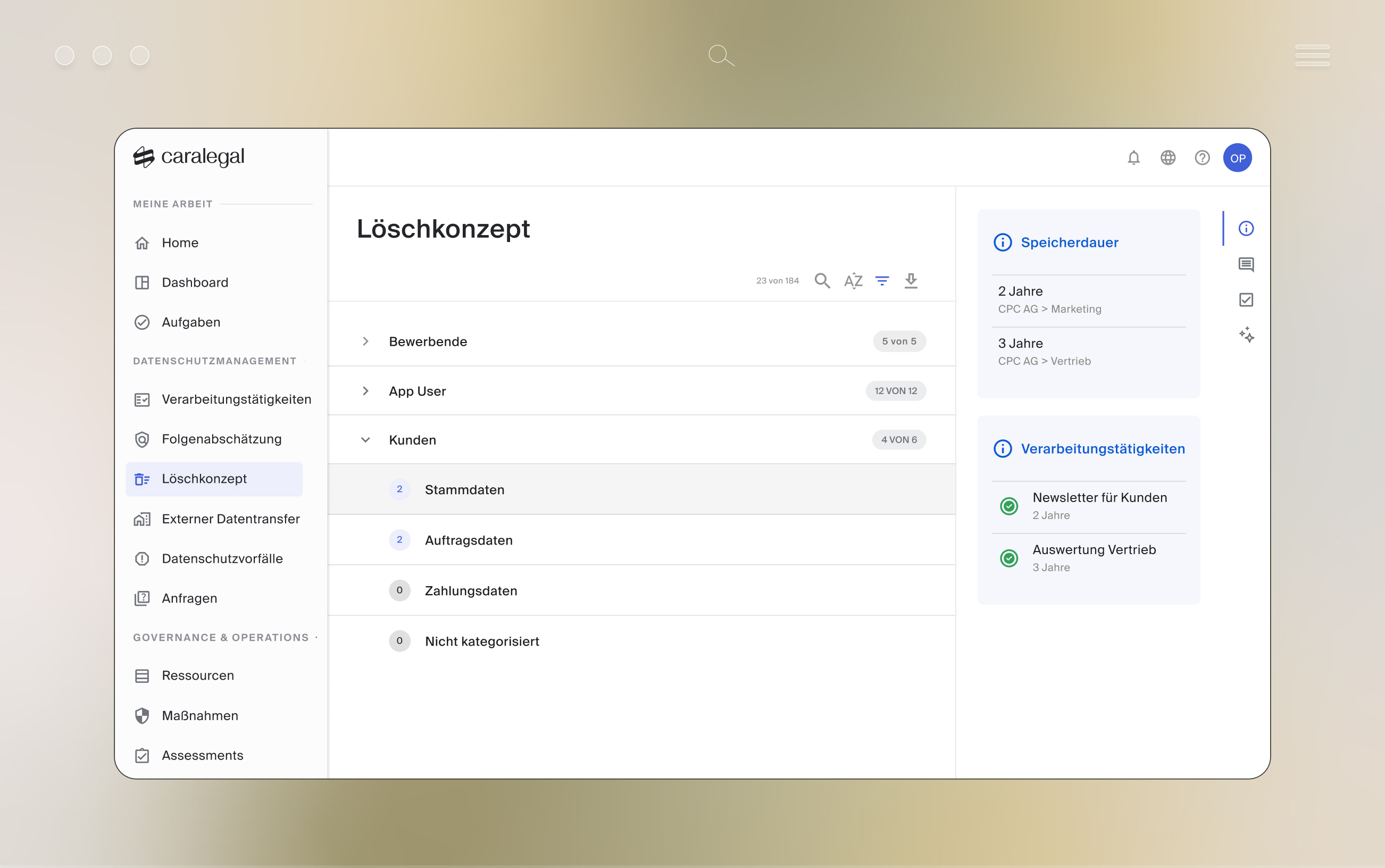The image size is (1385, 868).
Task: Collapse the Kunden group
Action: [x=365, y=440]
